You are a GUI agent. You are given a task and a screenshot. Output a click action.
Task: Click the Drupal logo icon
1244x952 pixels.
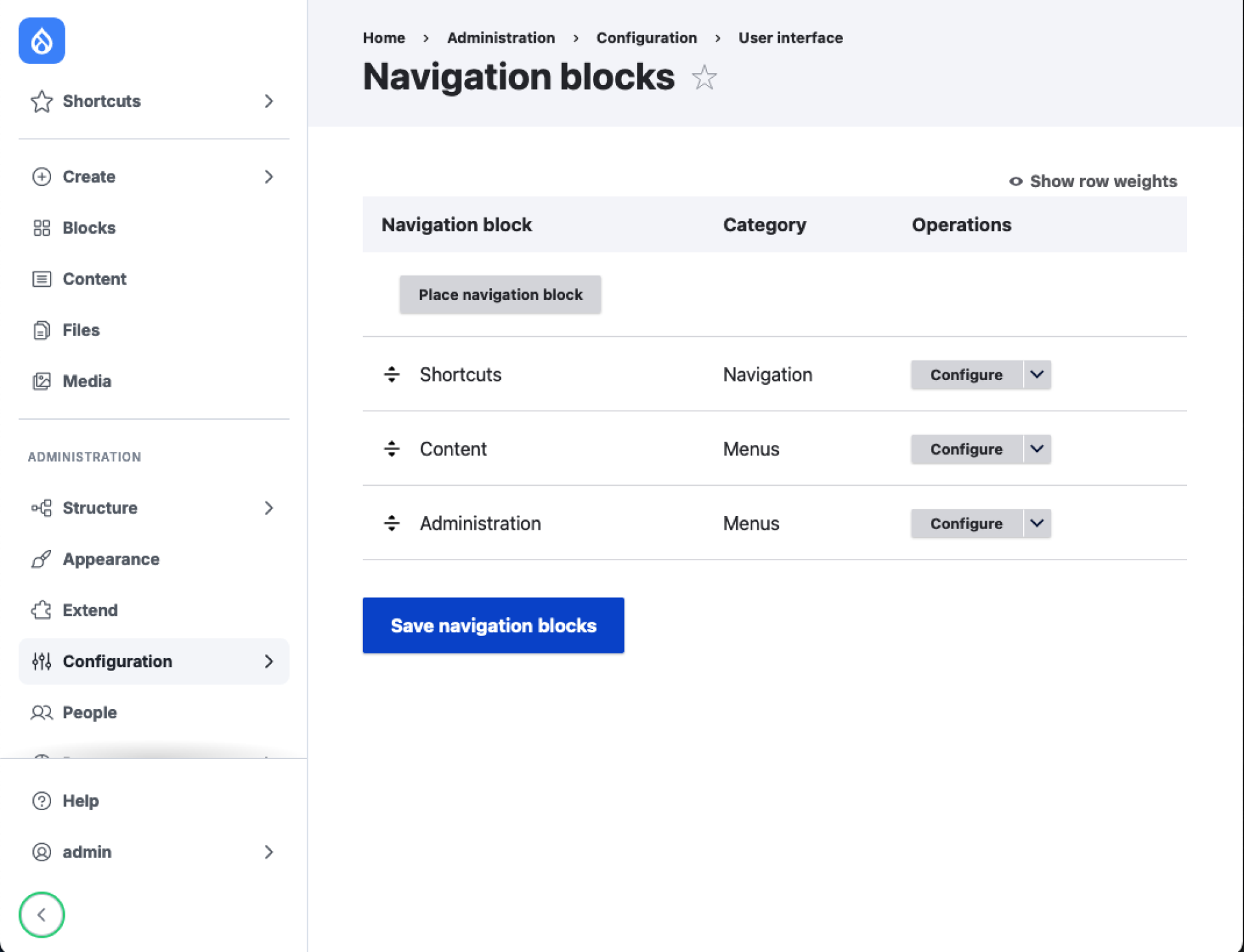41,40
